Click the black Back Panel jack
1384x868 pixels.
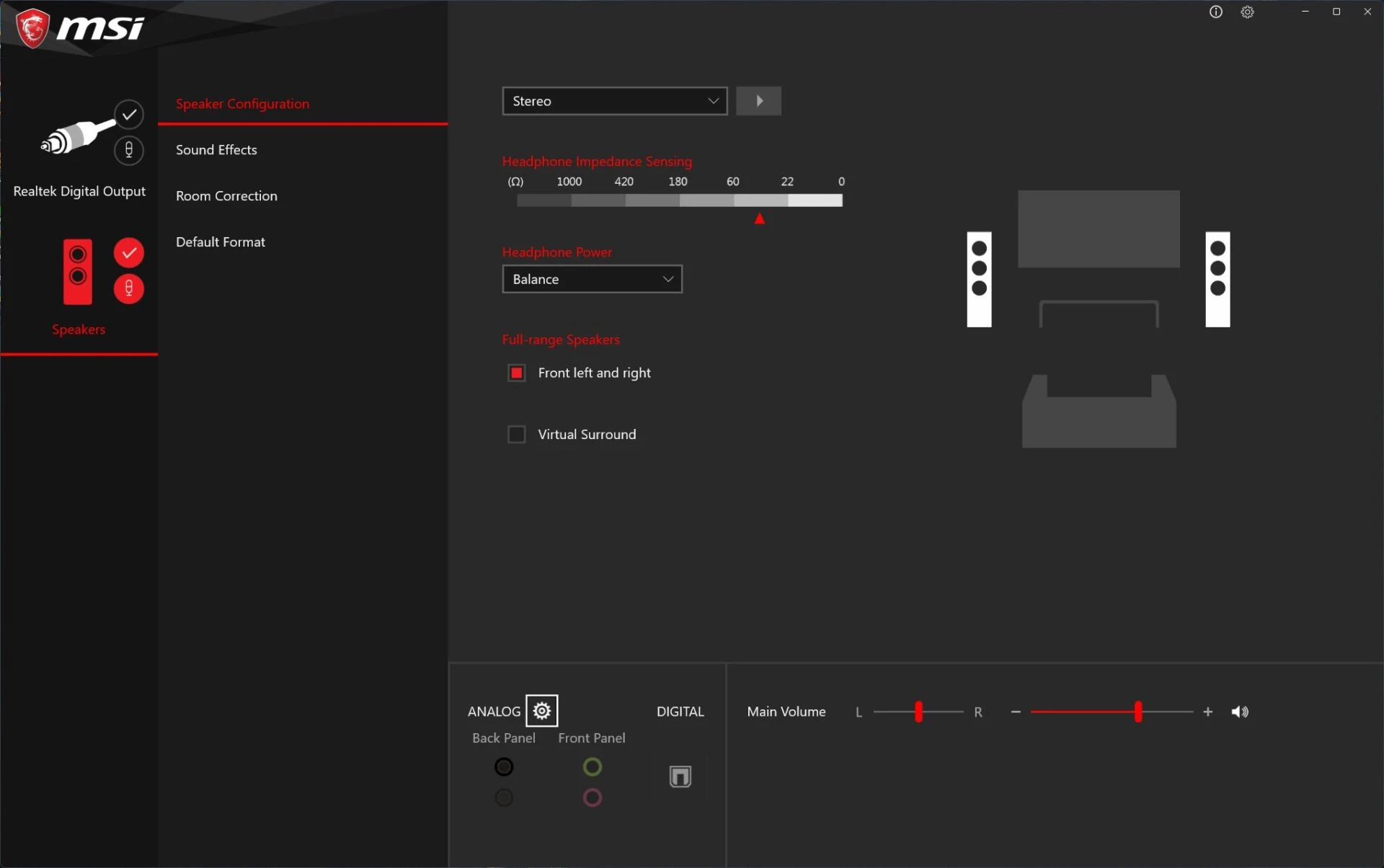pos(504,767)
